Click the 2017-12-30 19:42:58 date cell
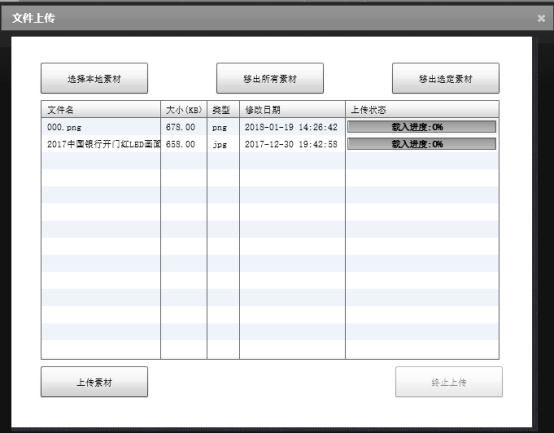Image resolution: width=554 pixels, height=433 pixels. click(x=291, y=144)
